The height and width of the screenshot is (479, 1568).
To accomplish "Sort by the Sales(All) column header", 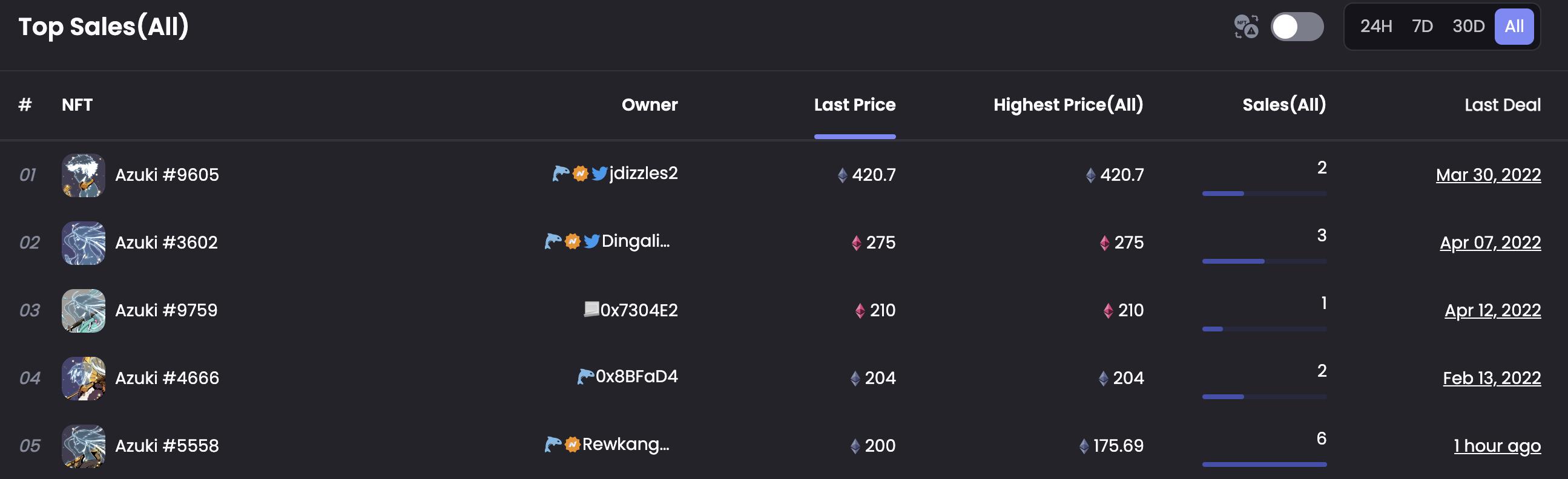I will tap(1283, 105).
